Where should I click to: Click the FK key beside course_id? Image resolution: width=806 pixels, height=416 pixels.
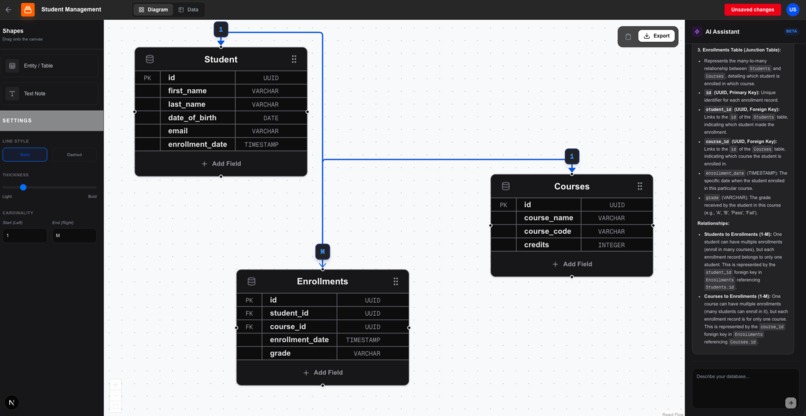tap(249, 327)
